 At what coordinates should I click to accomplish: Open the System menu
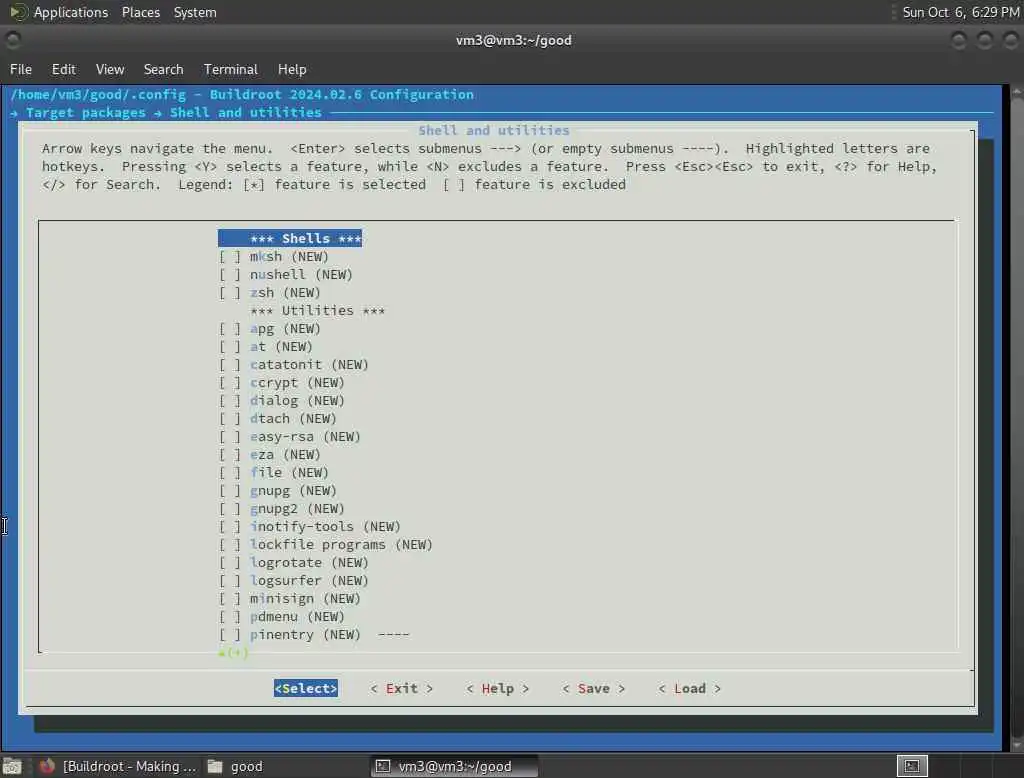[195, 12]
